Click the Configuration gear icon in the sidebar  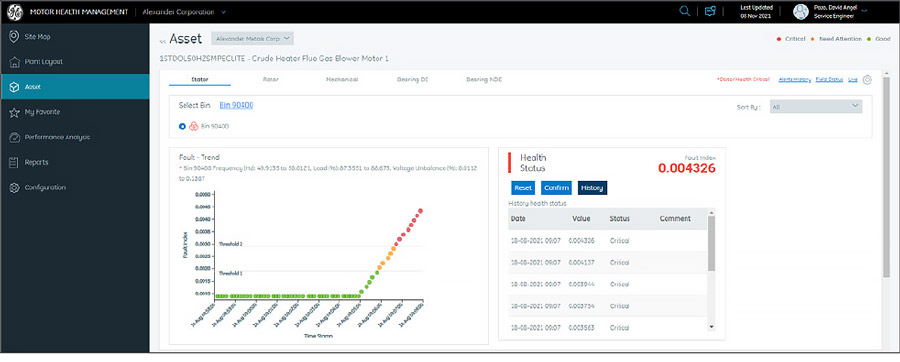click(14, 188)
